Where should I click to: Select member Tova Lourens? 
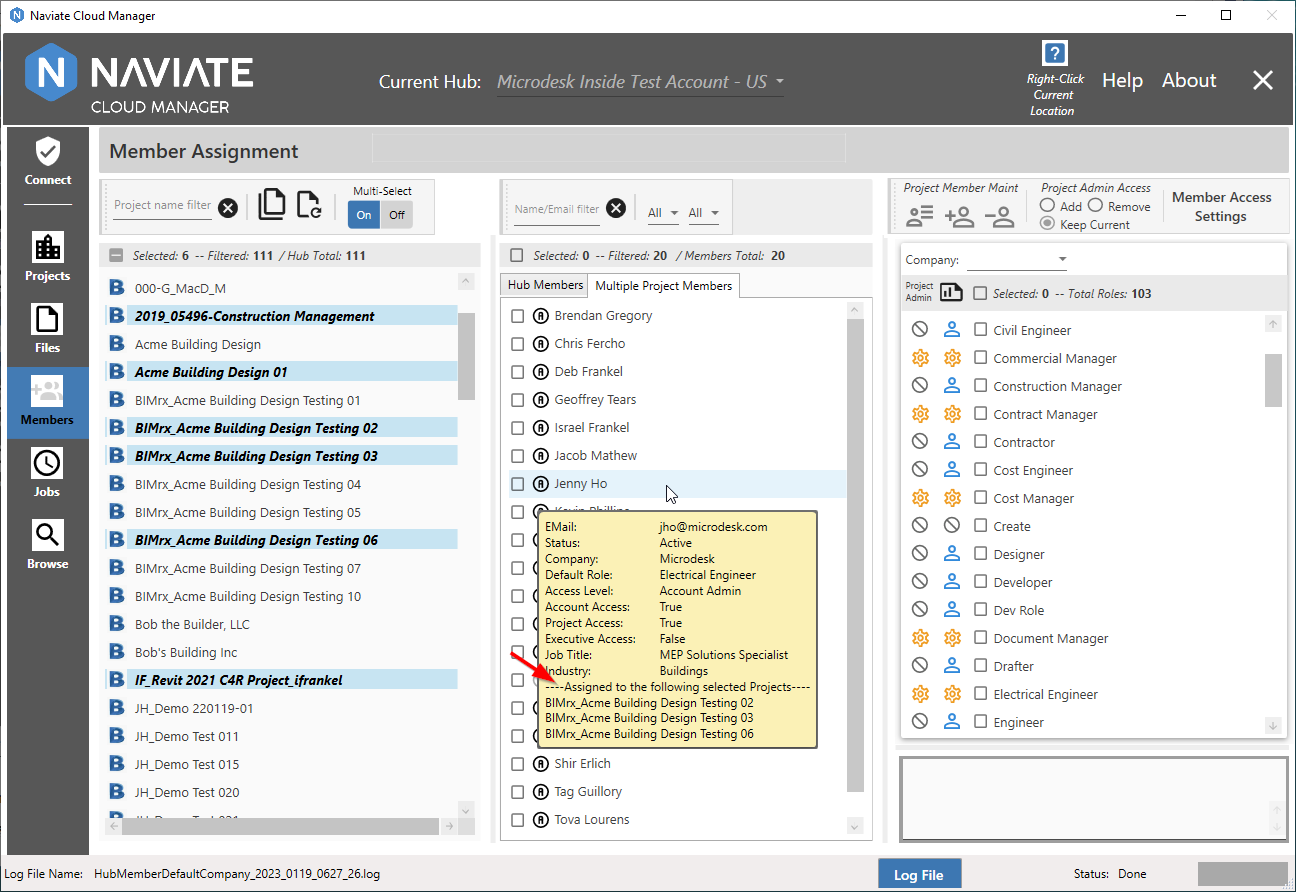point(592,820)
